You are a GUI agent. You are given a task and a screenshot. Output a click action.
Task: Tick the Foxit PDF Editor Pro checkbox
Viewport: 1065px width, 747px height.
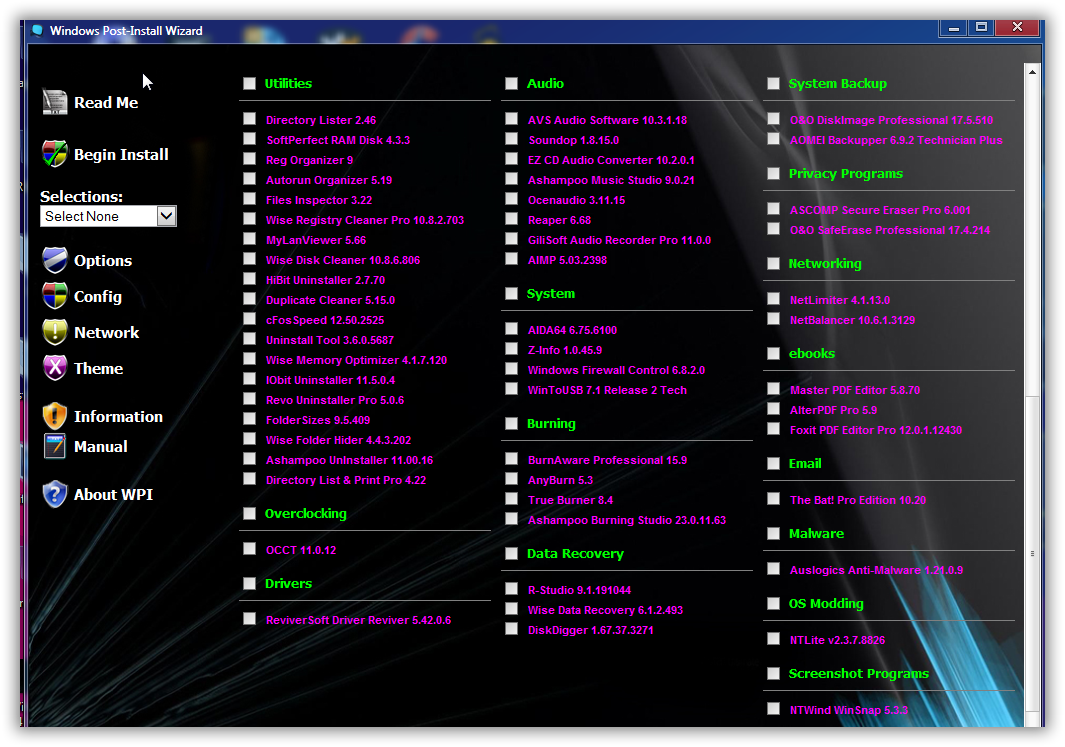tap(773, 429)
